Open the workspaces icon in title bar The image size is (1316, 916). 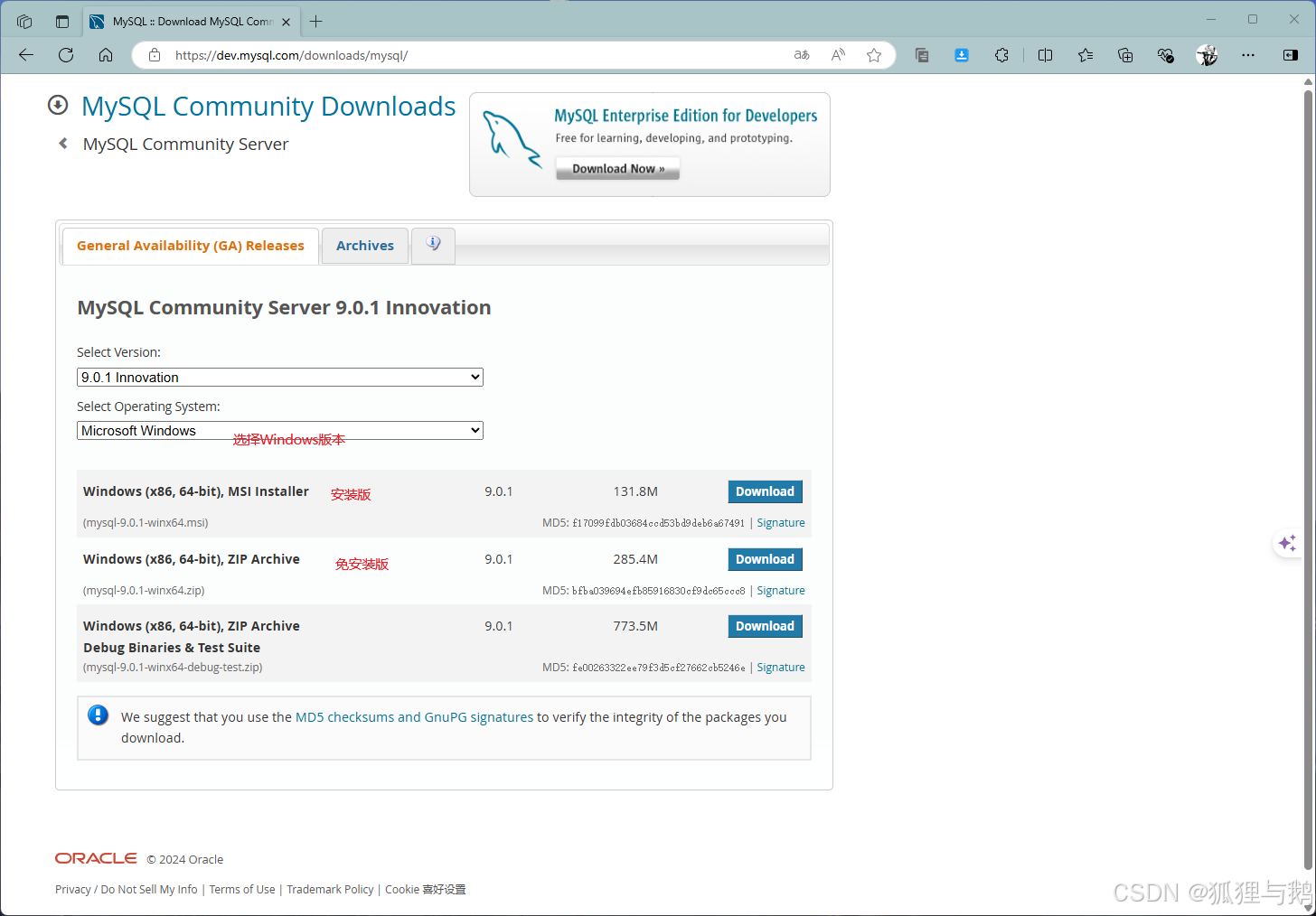(x=24, y=22)
